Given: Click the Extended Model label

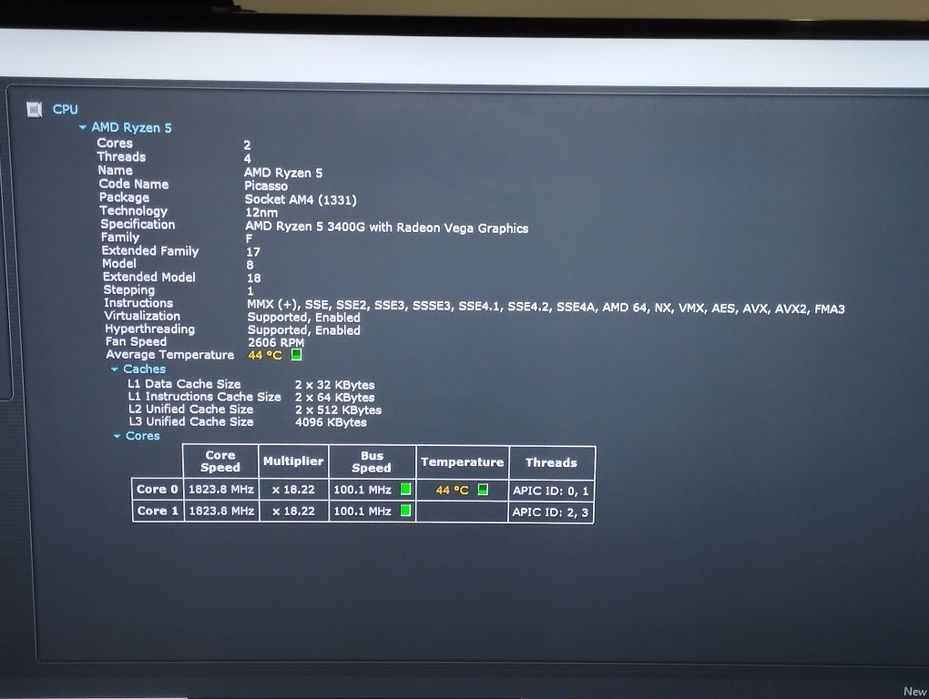Looking at the screenshot, I should (149, 277).
